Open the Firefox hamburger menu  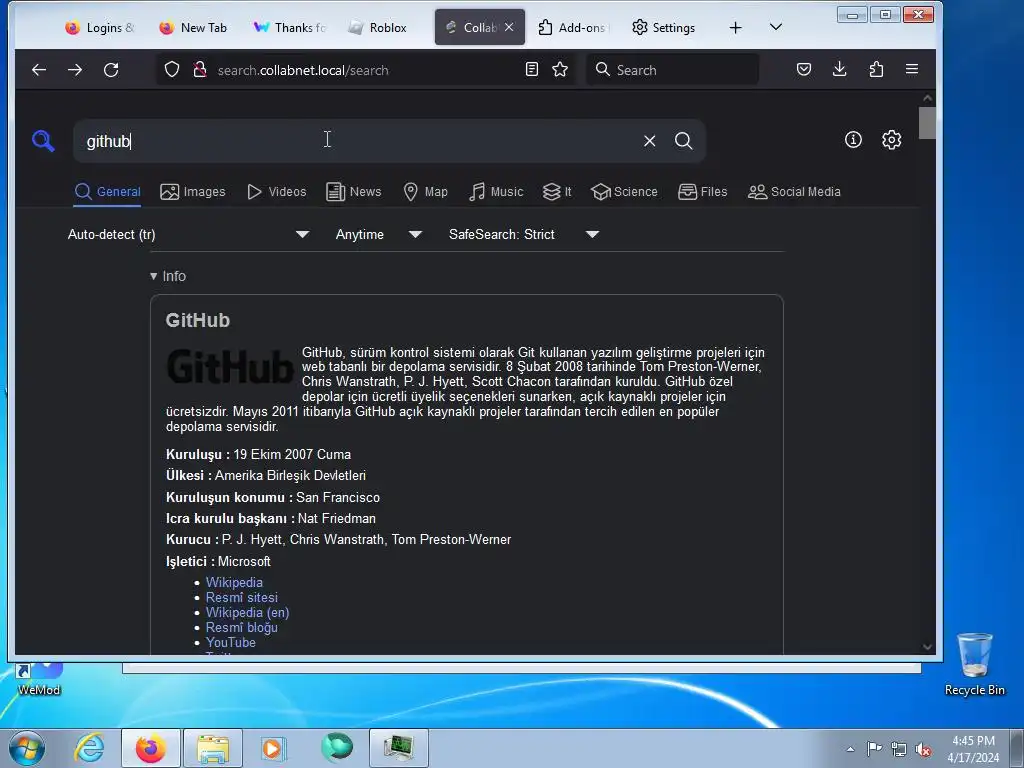point(912,69)
